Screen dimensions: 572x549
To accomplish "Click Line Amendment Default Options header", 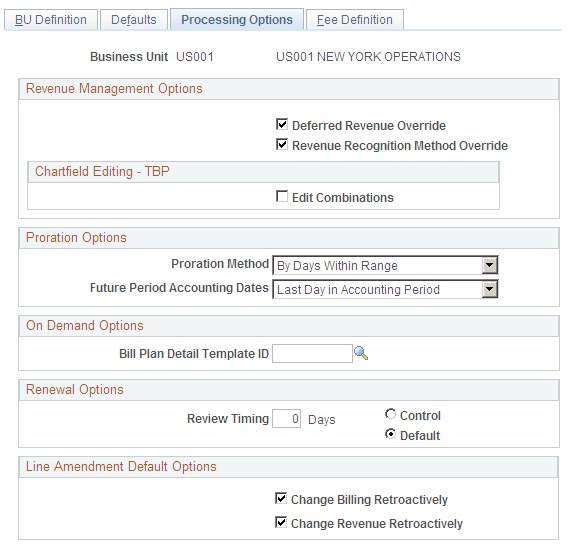I will pos(288,467).
